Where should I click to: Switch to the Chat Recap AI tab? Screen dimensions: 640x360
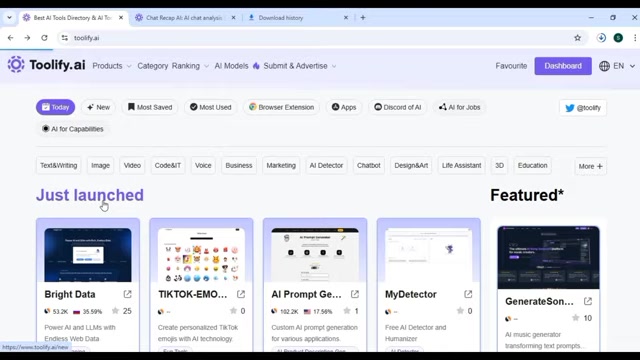click(184, 18)
